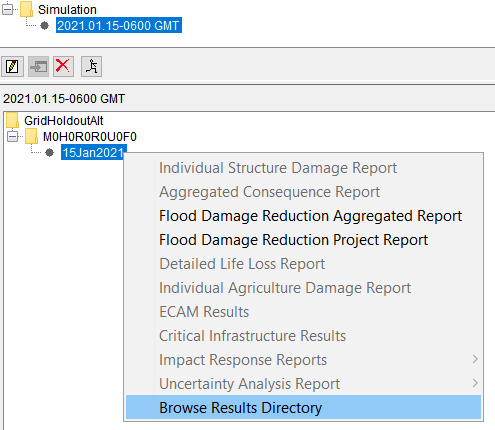This screenshot has height=430, width=495.
Task: Click the Simulation folder icon
Action: coord(26,9)
